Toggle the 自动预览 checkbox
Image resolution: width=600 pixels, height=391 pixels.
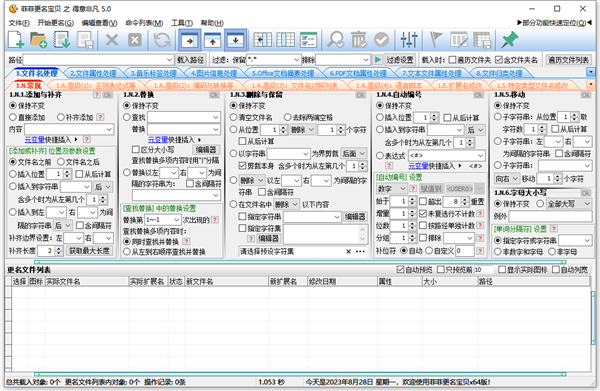pos(400,270)
